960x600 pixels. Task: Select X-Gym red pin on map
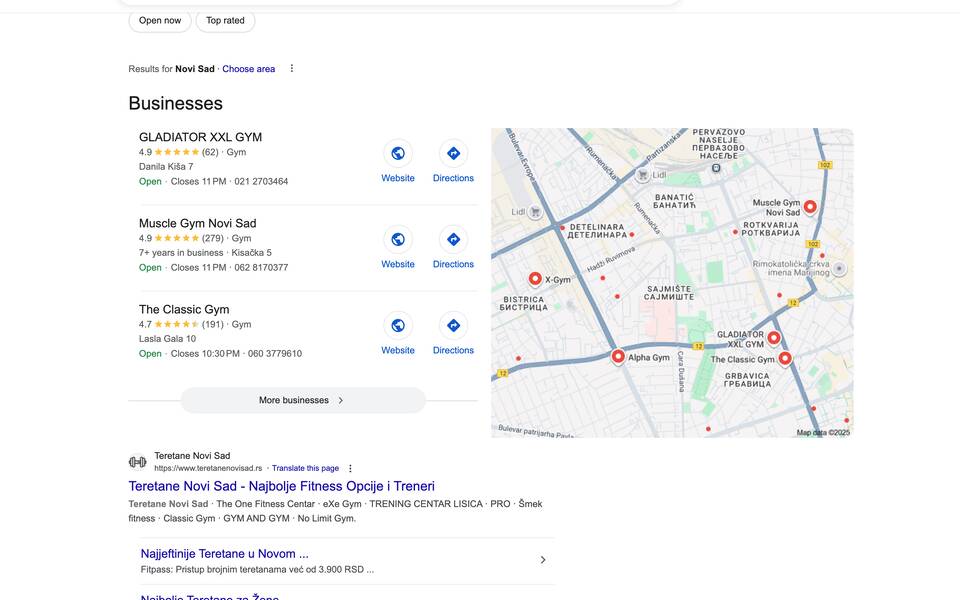[535, 279]
